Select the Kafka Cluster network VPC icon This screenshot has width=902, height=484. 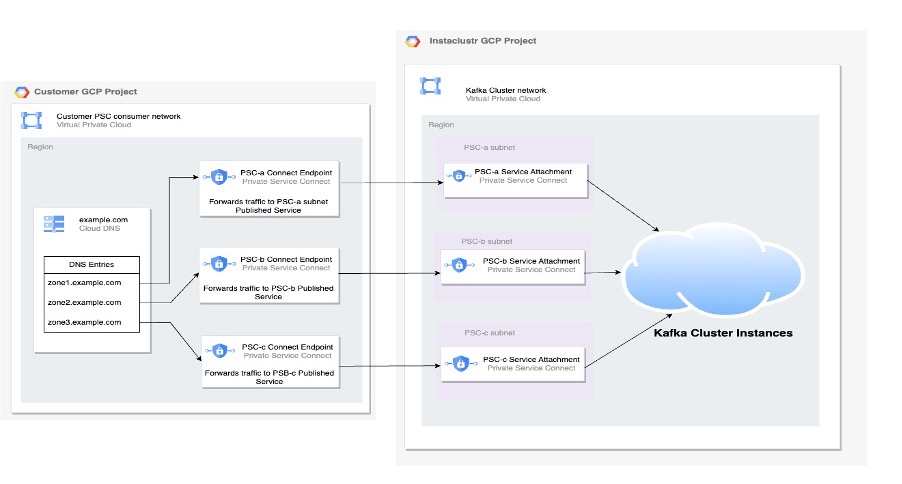[430, 87]
